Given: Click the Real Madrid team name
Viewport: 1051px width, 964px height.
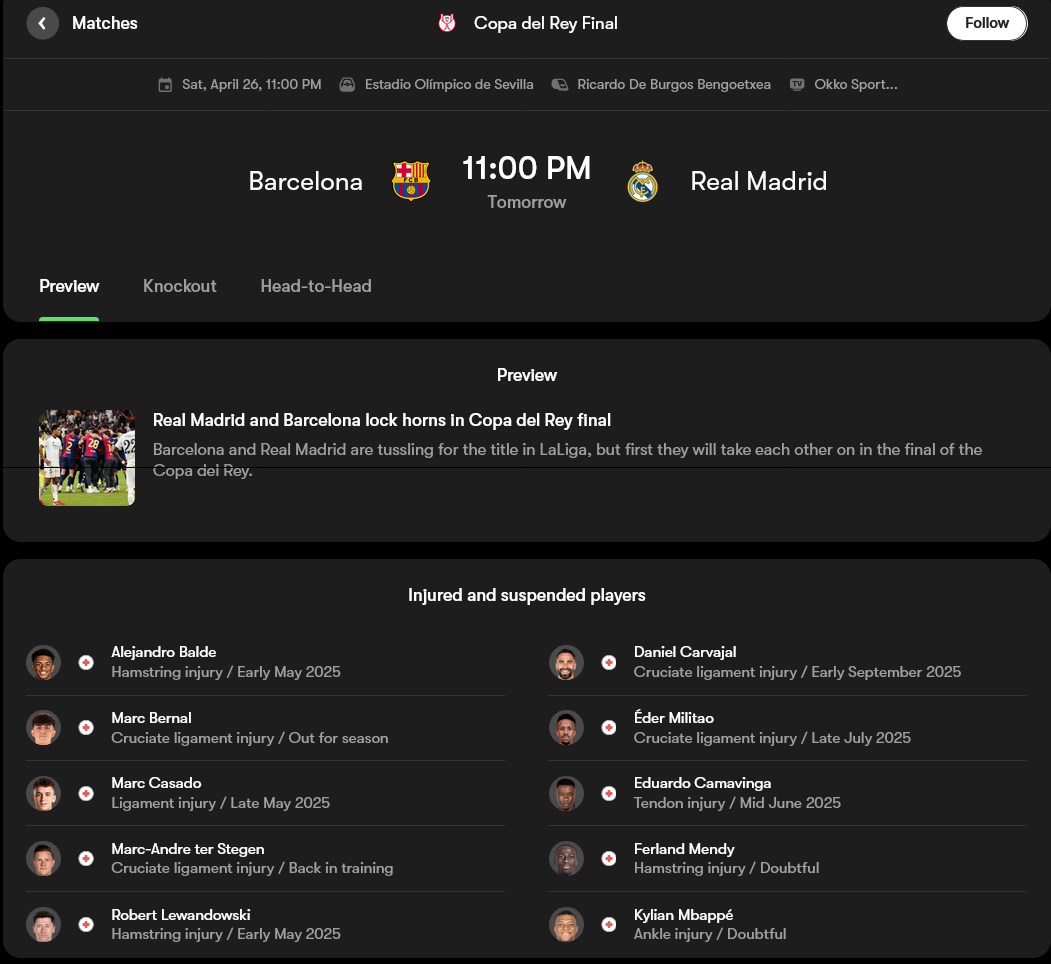Looking at the screenshot, I should (759, 181).
